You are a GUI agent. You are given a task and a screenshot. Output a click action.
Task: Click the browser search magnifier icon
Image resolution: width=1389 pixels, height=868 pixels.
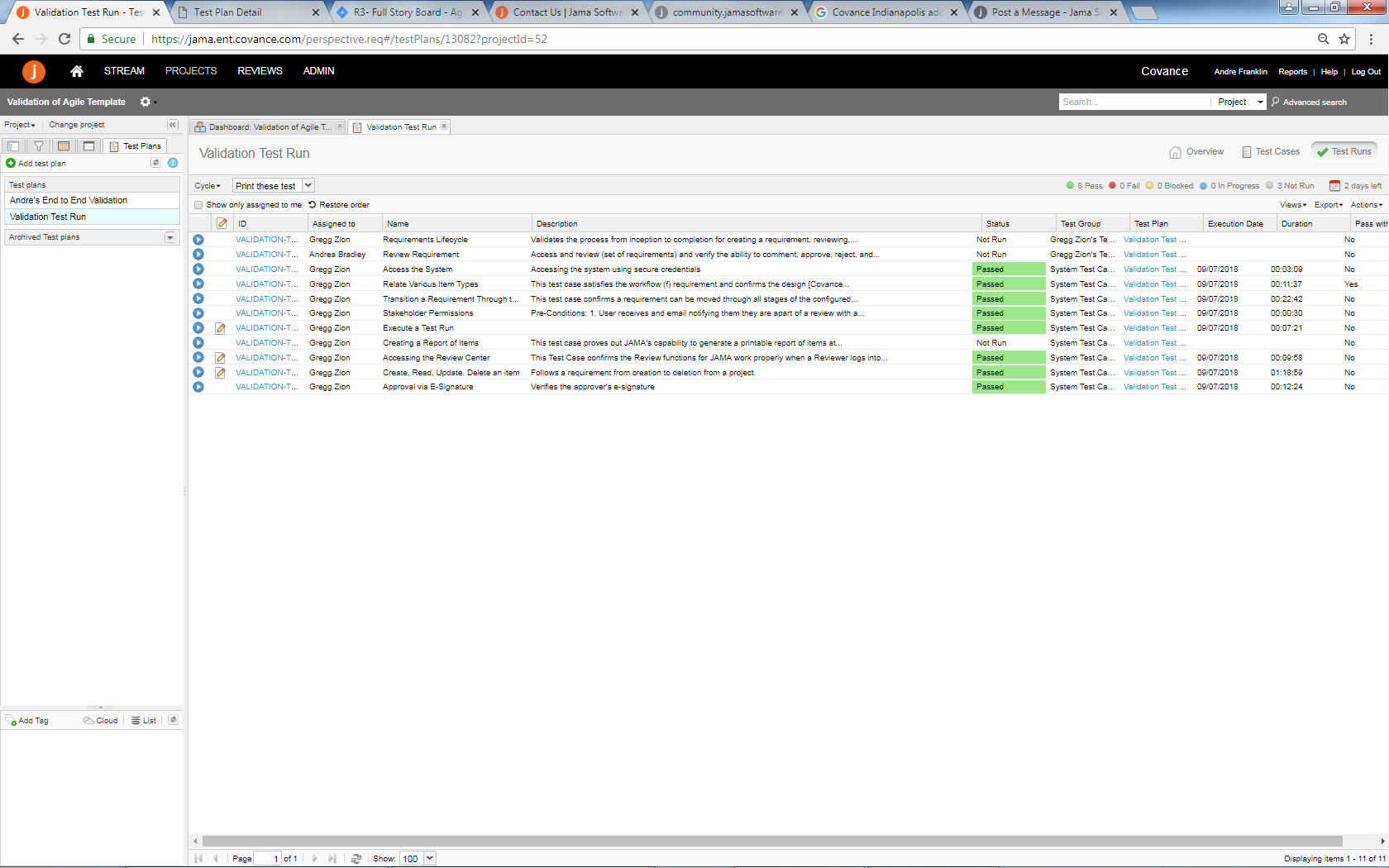[x=1324, y=39]
